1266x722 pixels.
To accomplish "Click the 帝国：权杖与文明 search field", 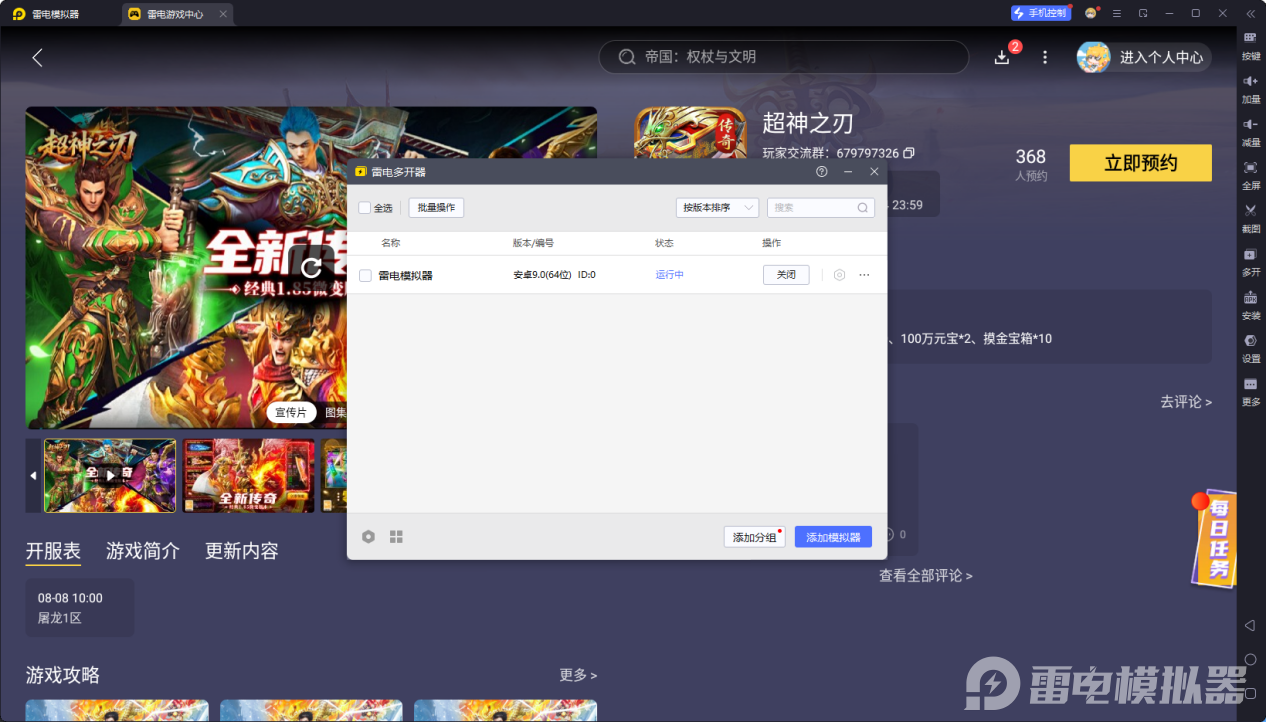I will click(784, 57).
